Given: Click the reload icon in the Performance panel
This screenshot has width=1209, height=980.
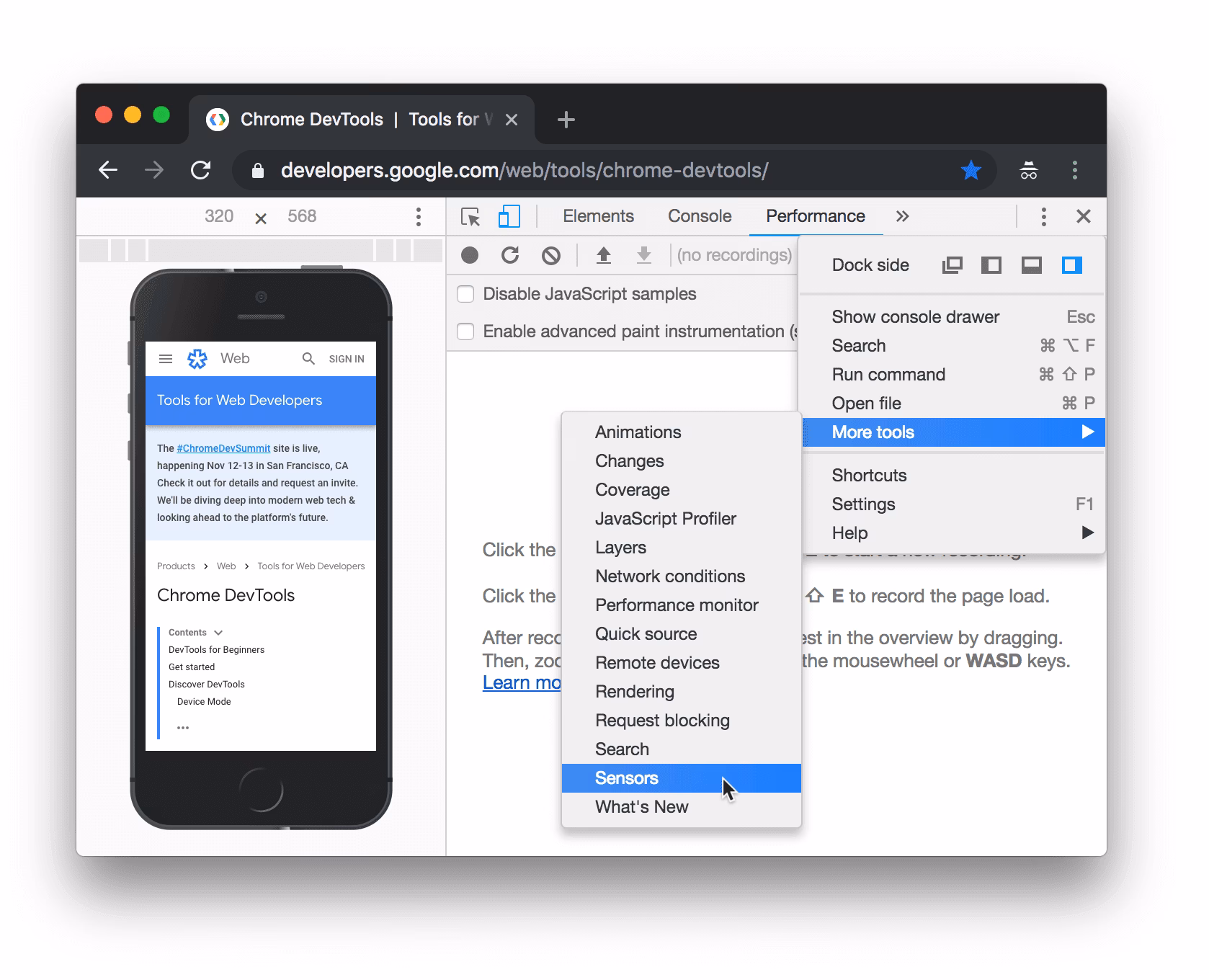Looking at the screenshot, I should click(x=510, y=254).
